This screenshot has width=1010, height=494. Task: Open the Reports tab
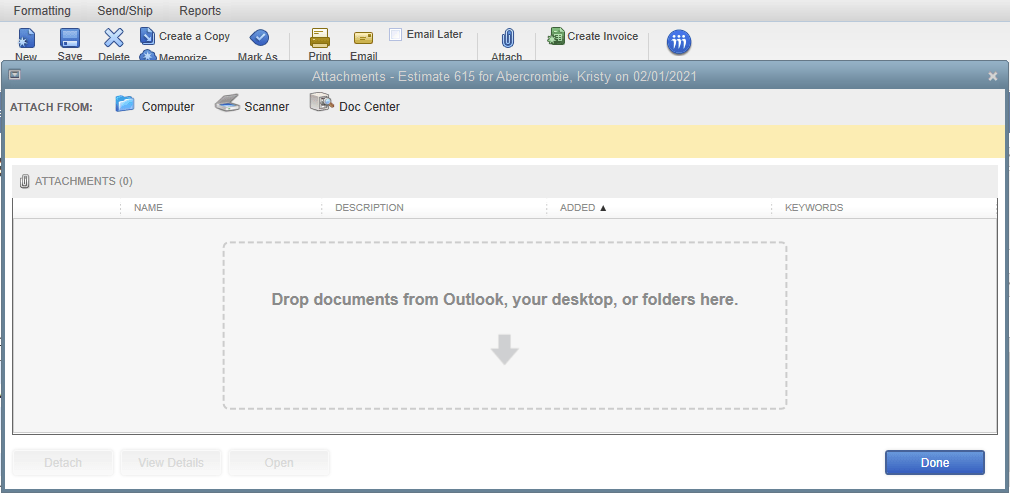(200, 11)
